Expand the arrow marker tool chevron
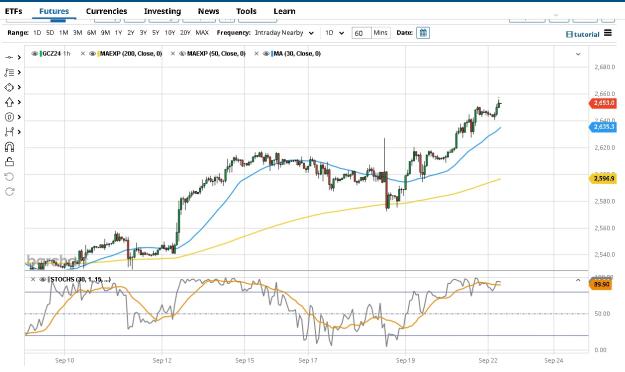Image resolution: width=625 pixels, height=372 pixels. point(19,102)
